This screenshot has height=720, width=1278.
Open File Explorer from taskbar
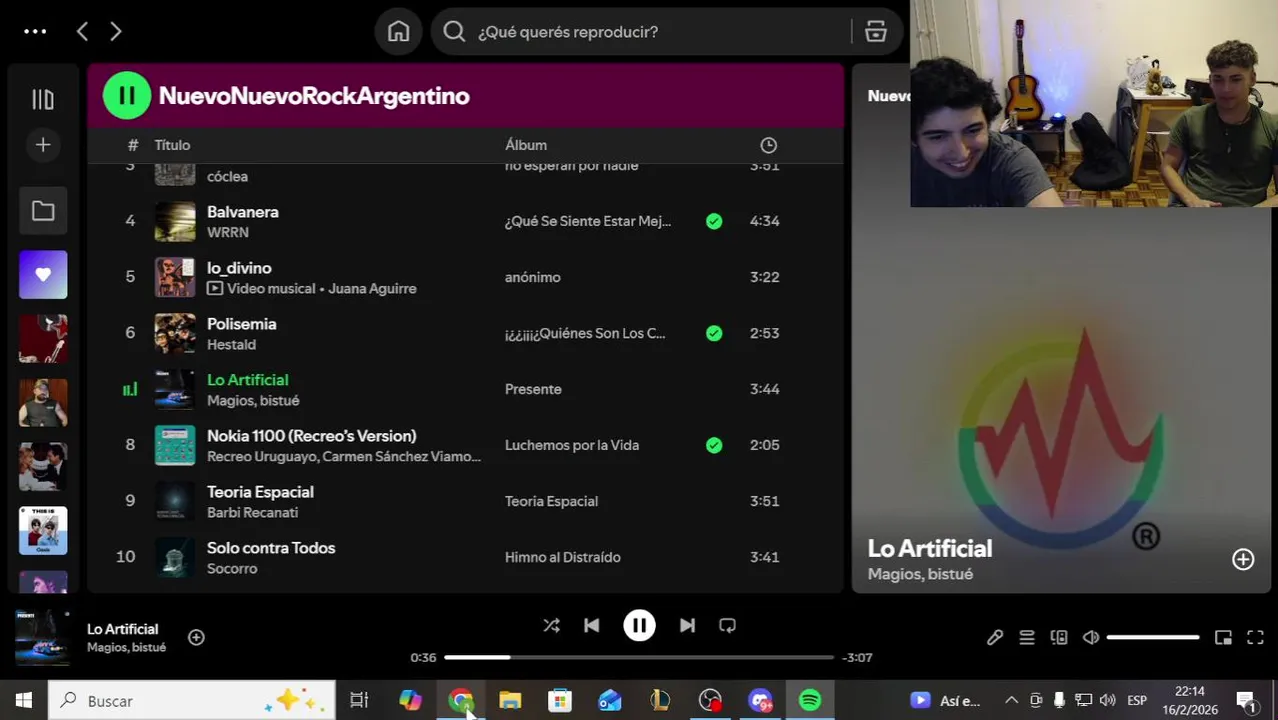[510, 700]
